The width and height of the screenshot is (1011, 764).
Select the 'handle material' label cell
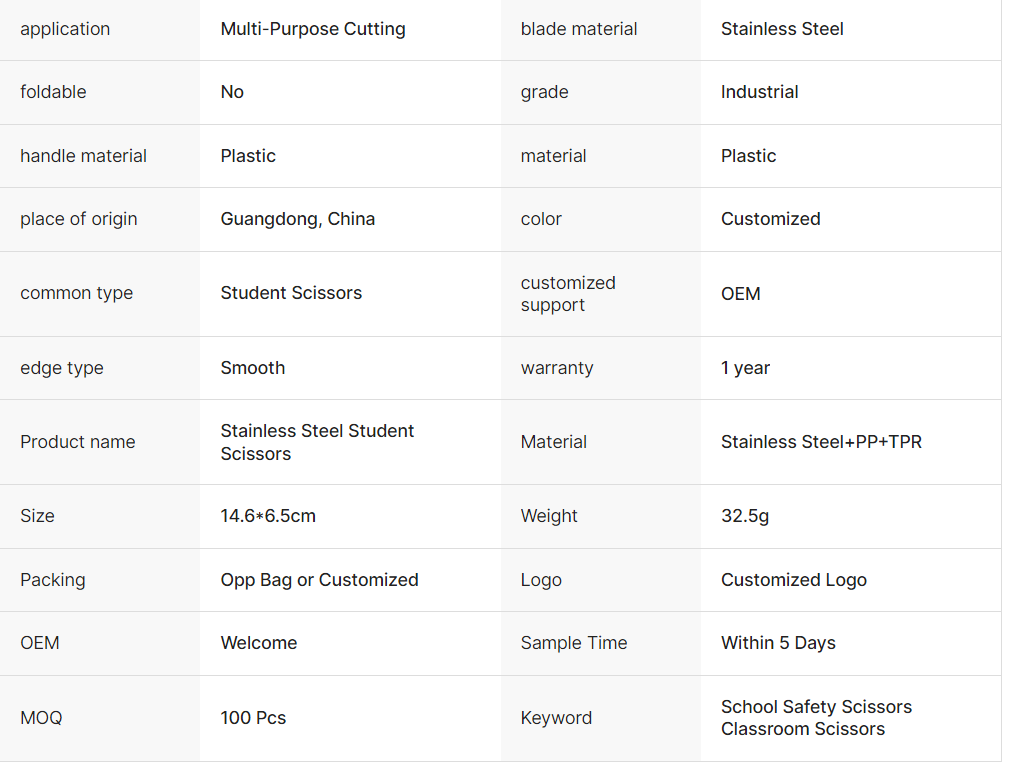tap(83, 156)
